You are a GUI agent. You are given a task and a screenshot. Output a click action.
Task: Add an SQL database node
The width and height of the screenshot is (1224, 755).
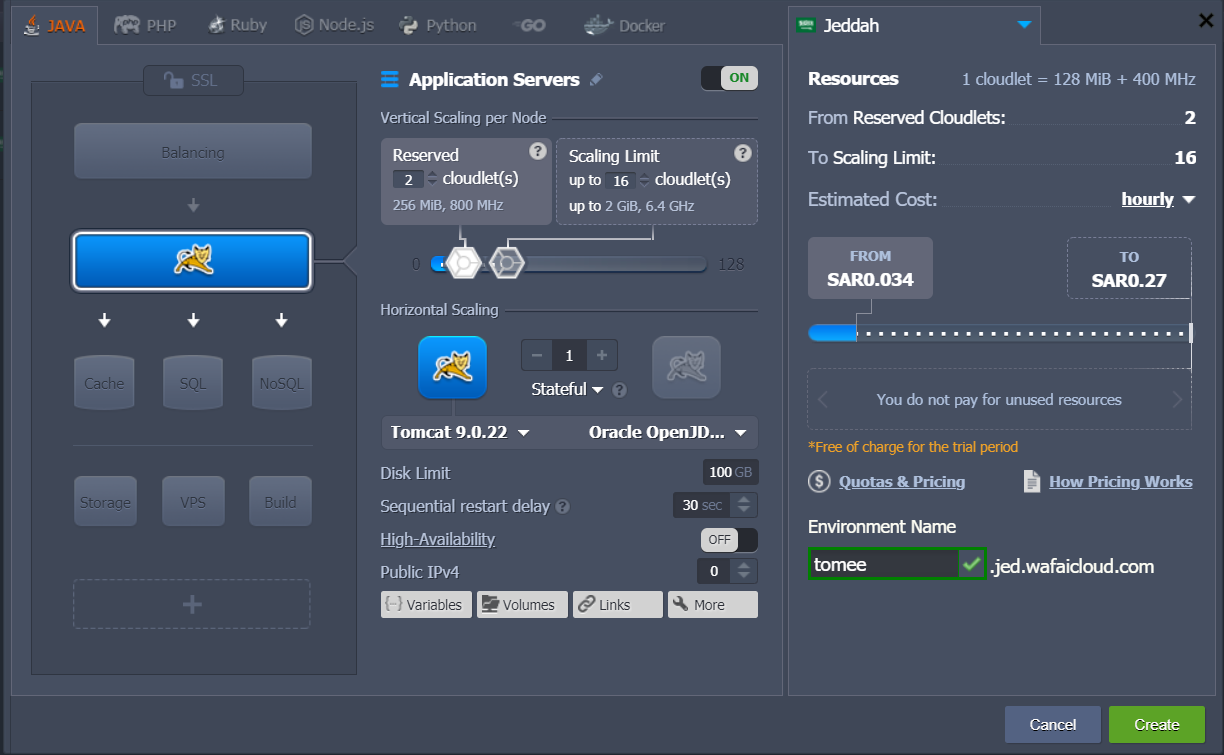pyautogui.click(x=193, y=382)
